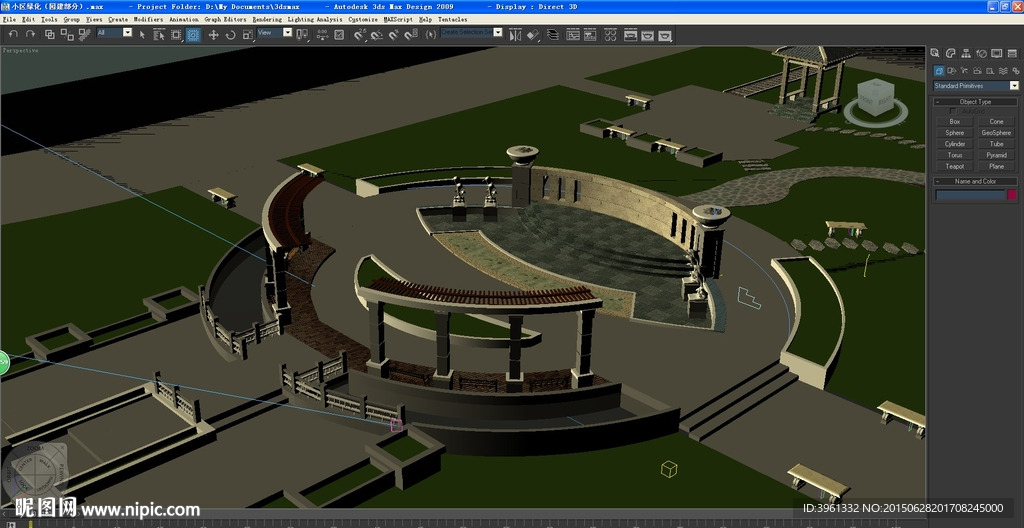Select the Lights category icon
1024x528 pixels.
tap(964, 71)
